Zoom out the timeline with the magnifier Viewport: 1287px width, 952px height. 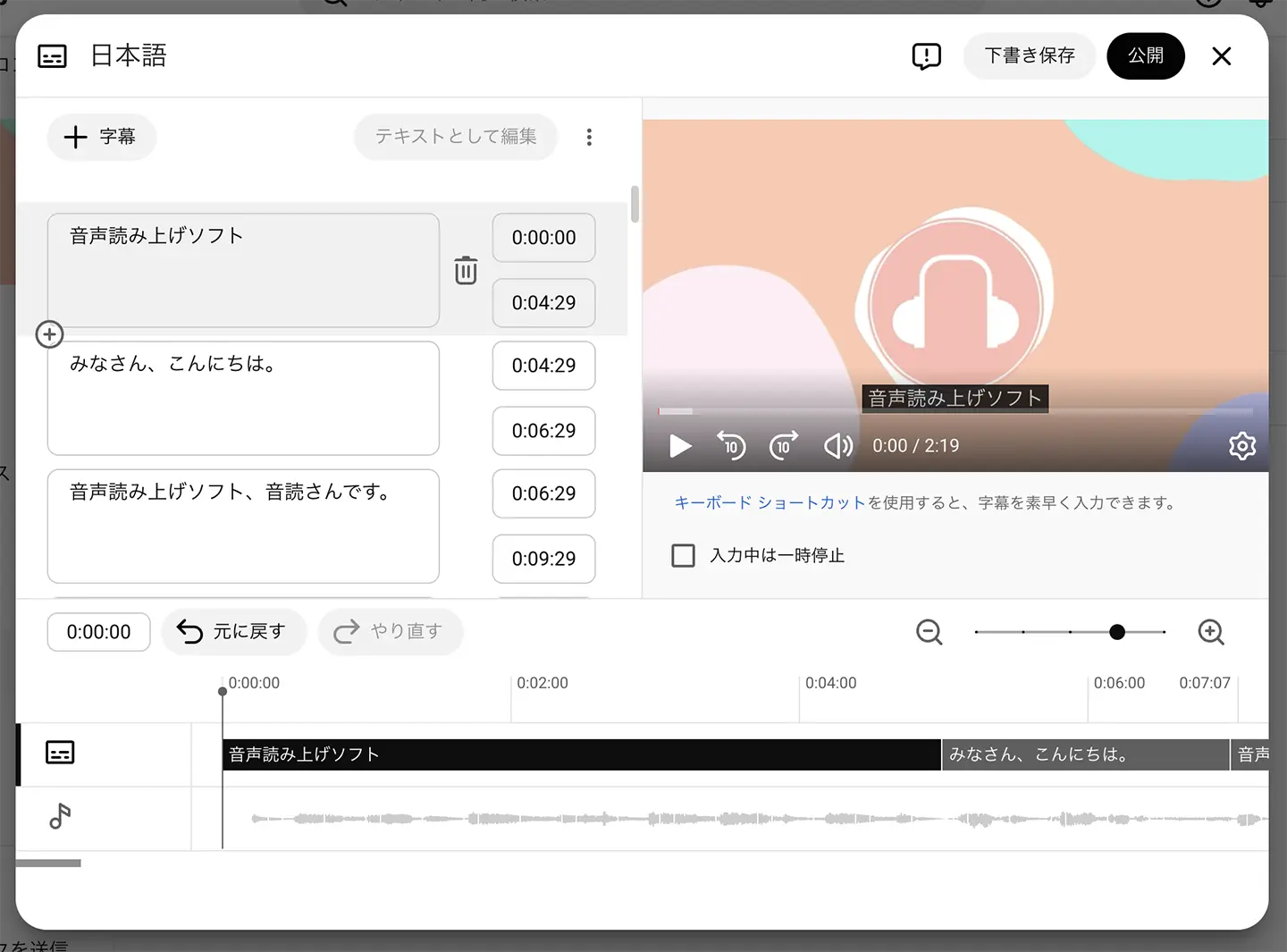(929, 632)
